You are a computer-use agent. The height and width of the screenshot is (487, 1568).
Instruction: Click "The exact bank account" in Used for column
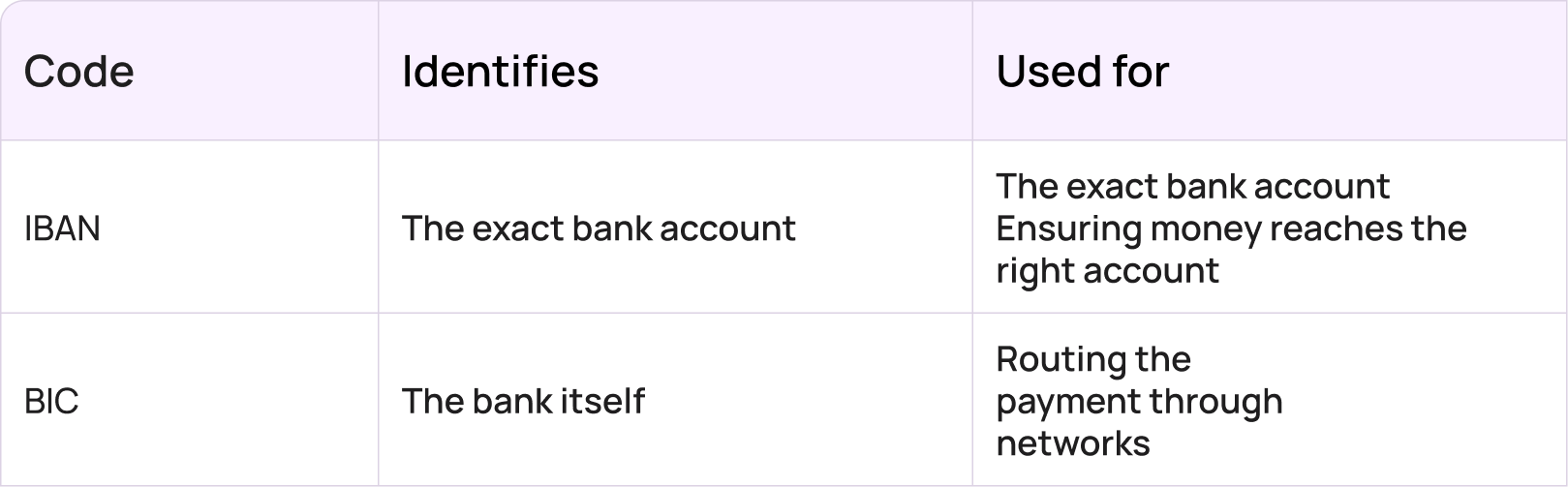point(1192,186)
